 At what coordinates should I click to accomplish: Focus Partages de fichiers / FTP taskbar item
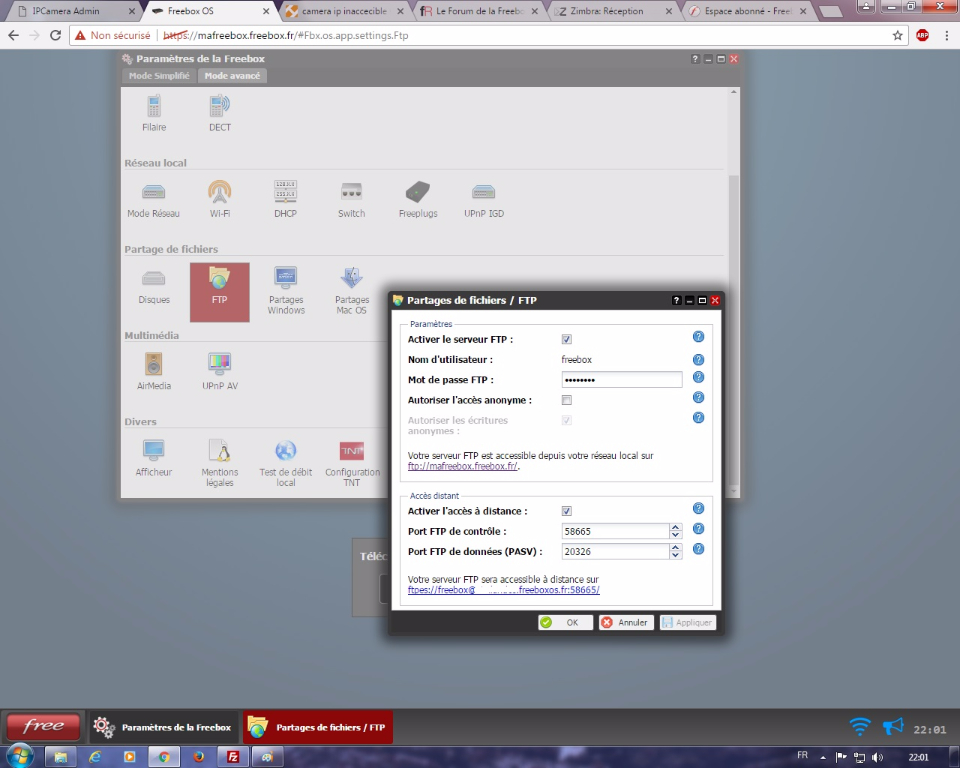318,727
